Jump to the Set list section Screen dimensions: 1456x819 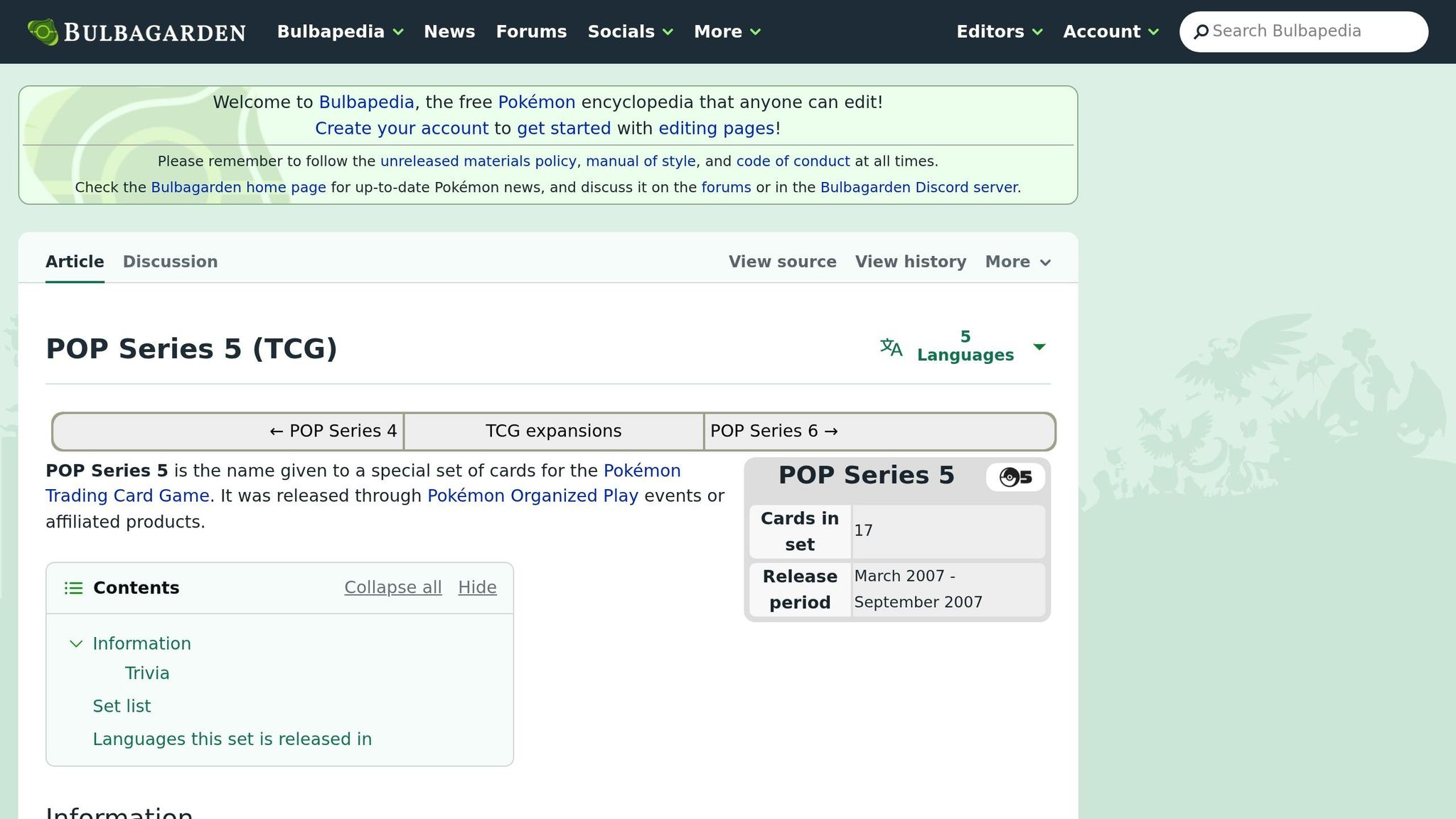(x=122, y=706)
